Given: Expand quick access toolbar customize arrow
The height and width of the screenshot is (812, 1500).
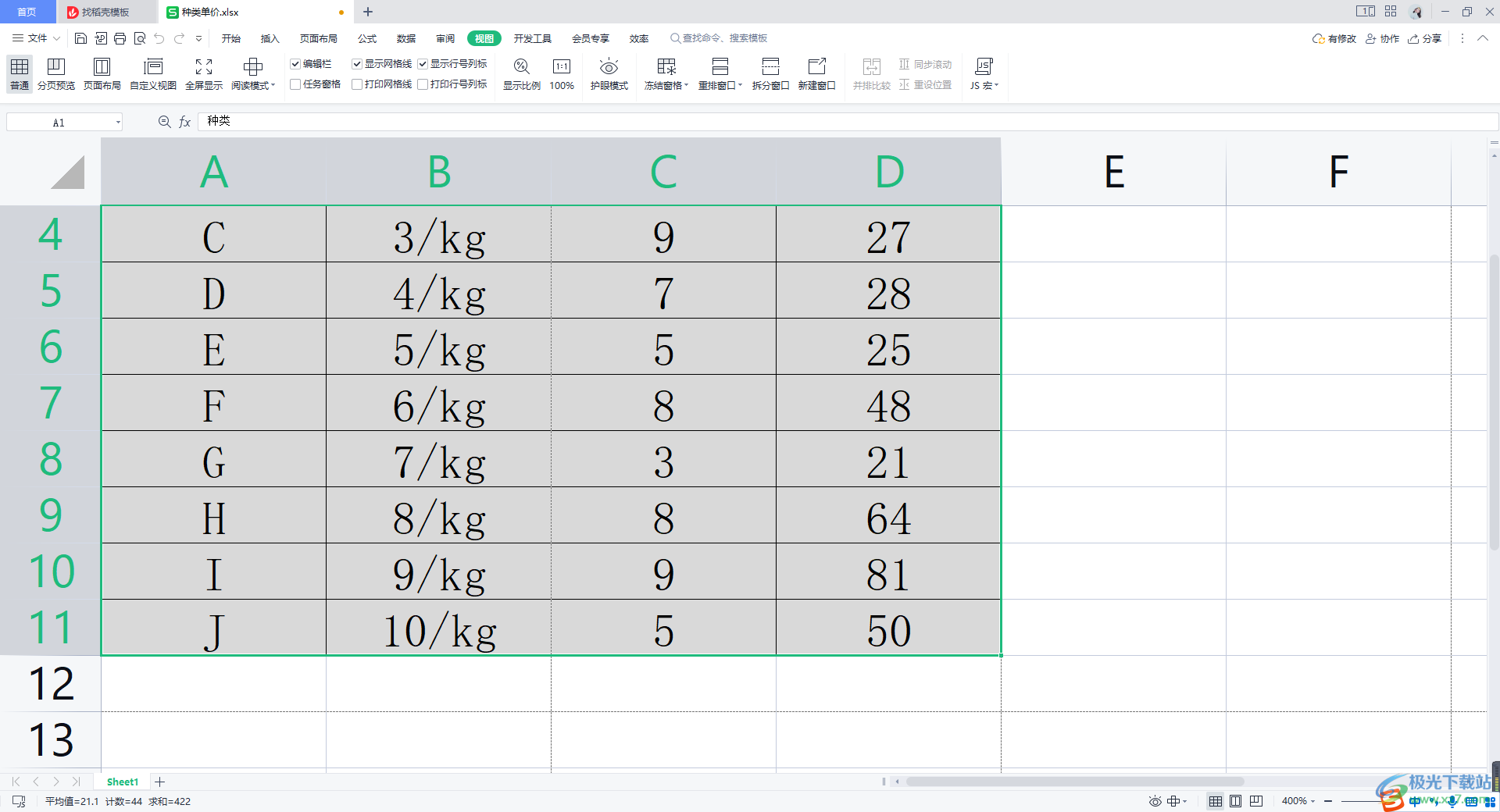Looking at the screenshot, I should coord(198,38).
